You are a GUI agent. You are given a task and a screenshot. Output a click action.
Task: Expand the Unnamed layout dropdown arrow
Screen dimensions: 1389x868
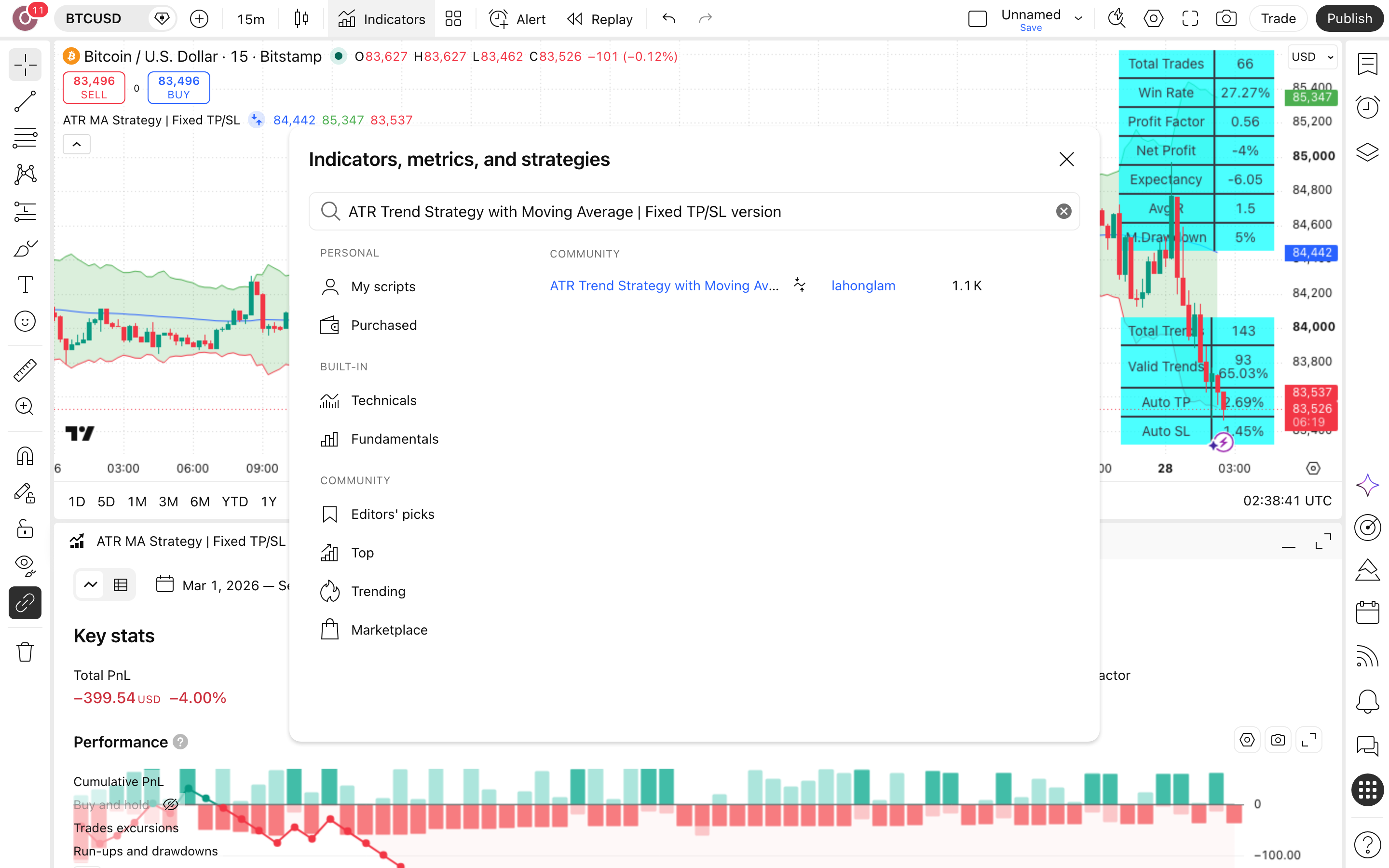tap(1078, 19)
